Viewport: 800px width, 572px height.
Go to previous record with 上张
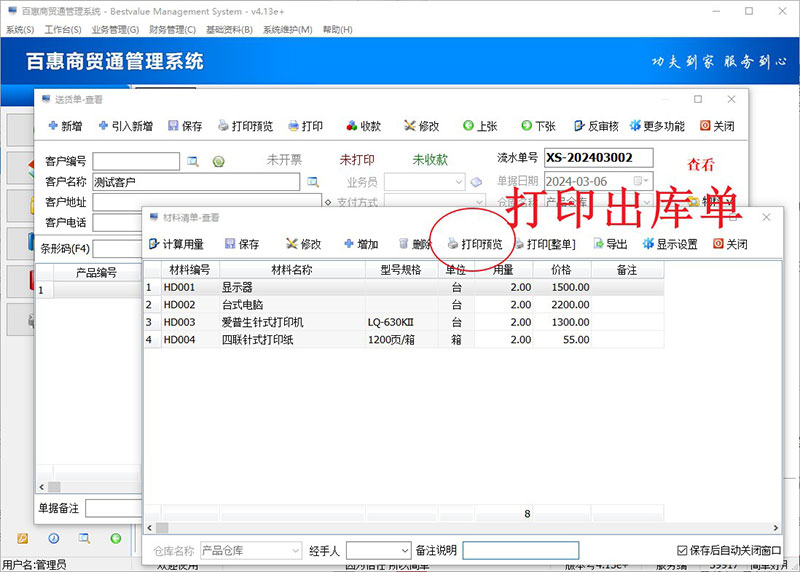click(479, 126)
